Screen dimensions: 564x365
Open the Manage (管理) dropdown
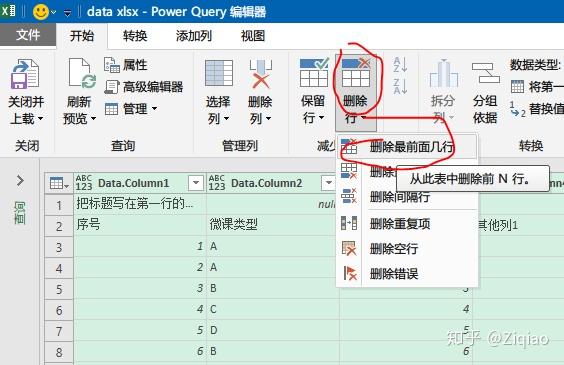coord(131,109)
